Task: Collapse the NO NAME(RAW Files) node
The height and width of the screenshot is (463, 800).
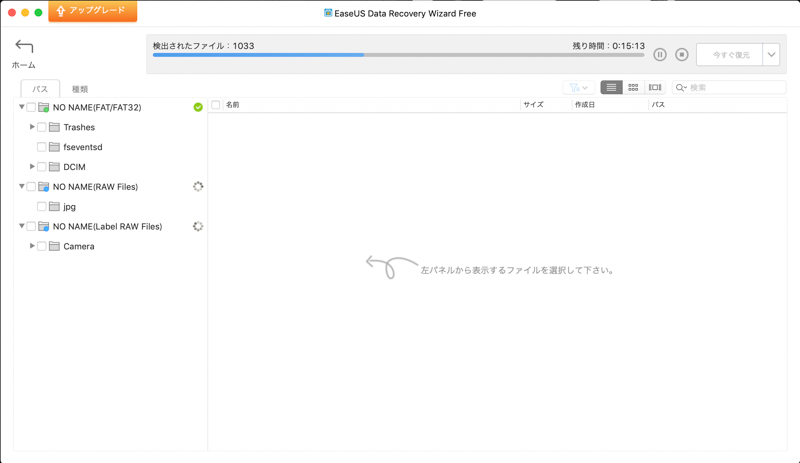Action: click(21, 186)
